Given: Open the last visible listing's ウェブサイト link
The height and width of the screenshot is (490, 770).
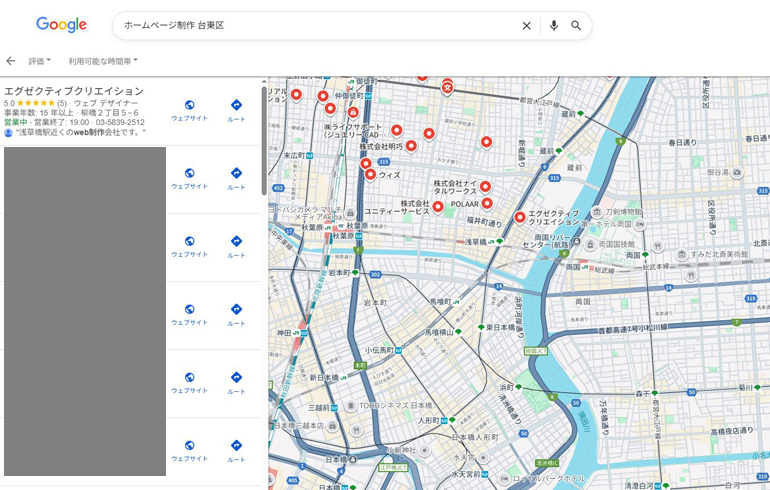Looking at the screenshot, I should (x=189, y=450).
